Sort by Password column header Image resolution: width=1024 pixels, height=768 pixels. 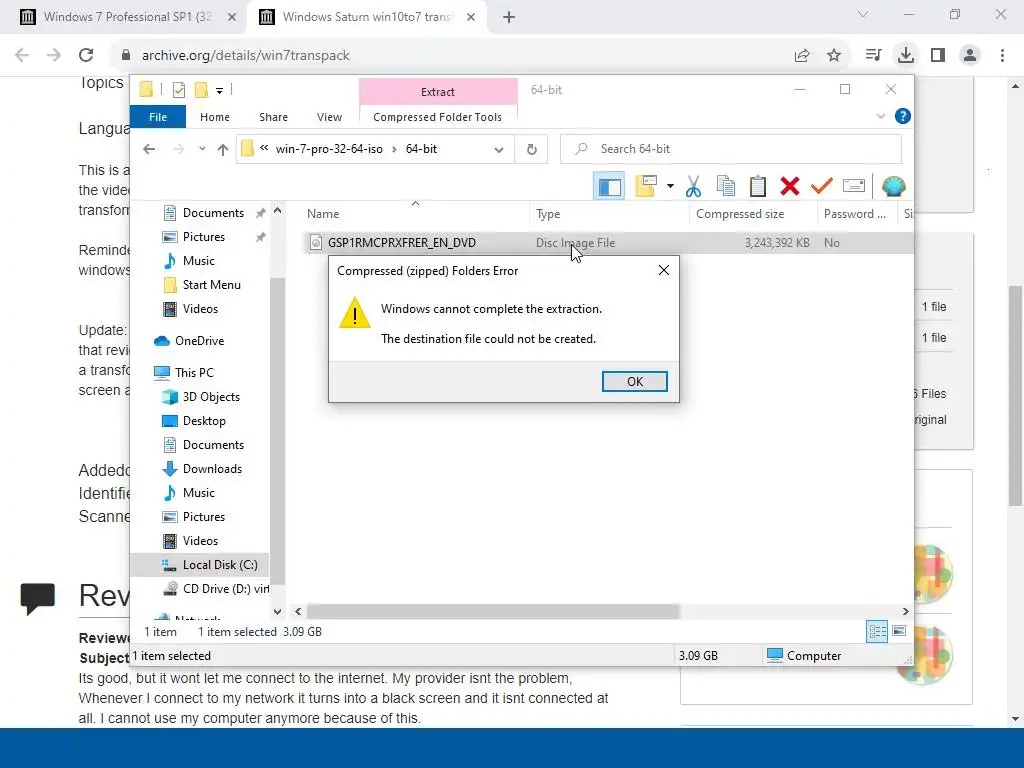(x=857, y=214)
